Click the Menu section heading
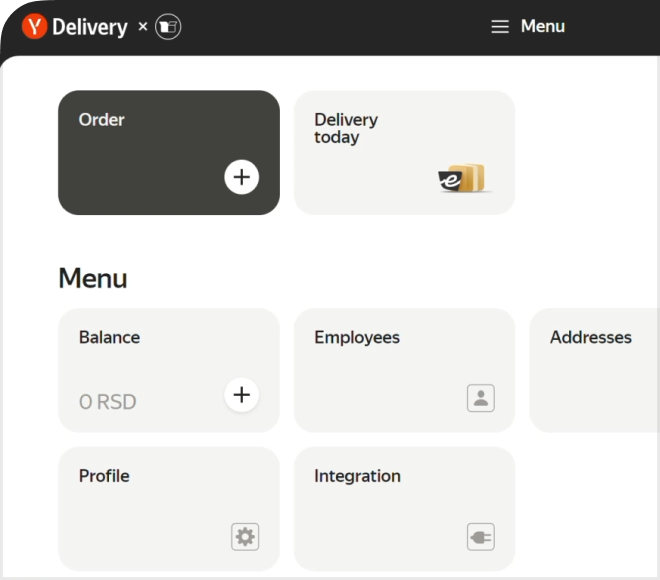The image size is (660, 580). coord(93,278)
